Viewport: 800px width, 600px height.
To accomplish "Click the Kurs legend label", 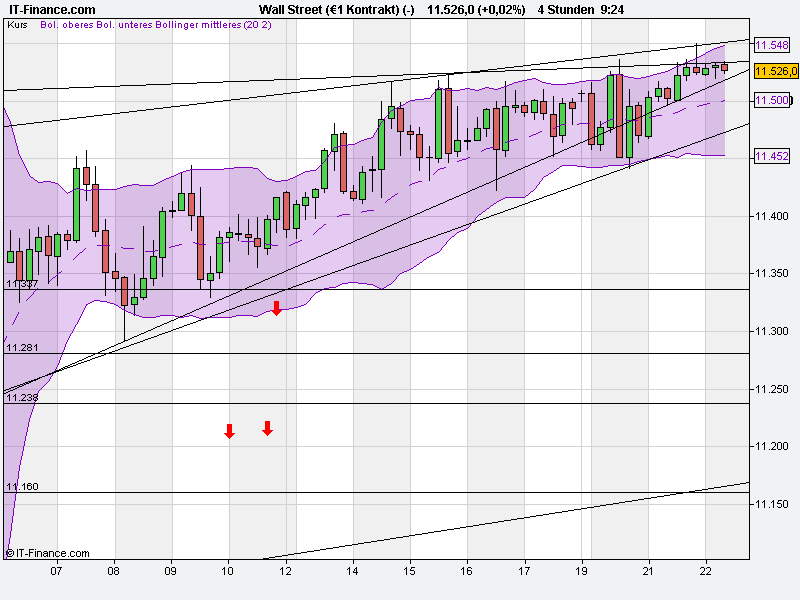I will [17, 24].
